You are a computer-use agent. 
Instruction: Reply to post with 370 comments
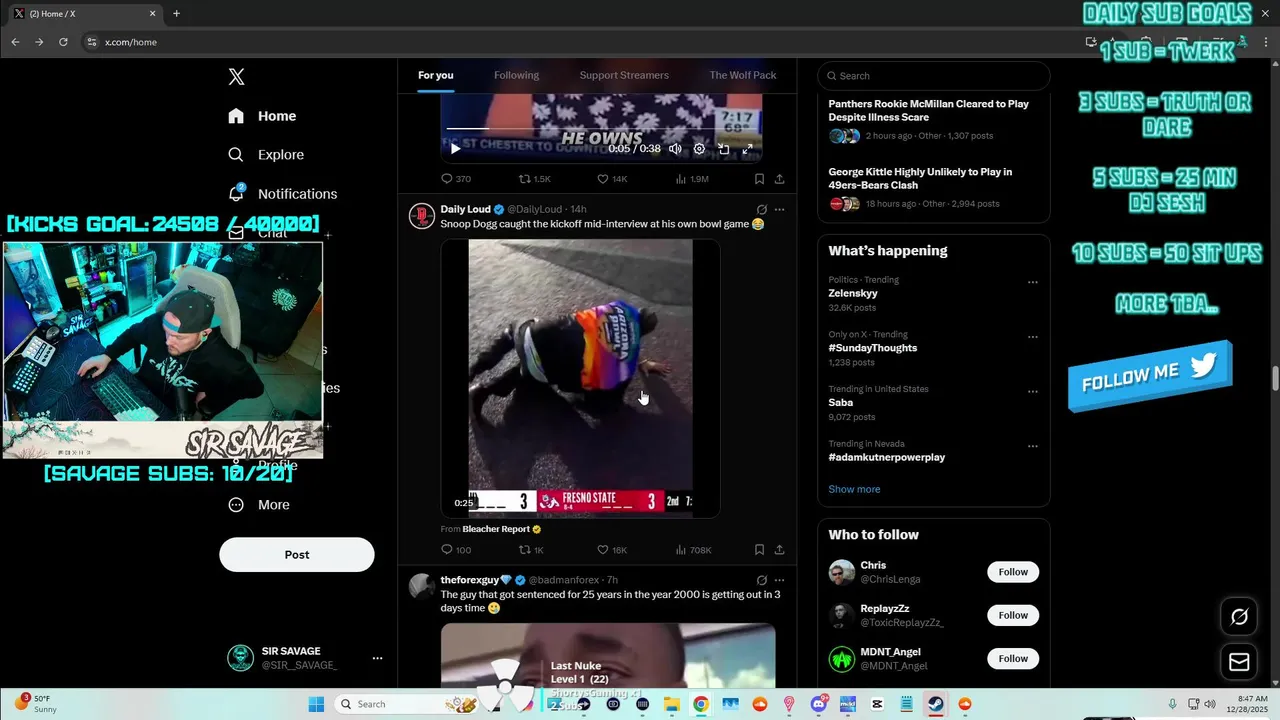tap(456, 179)
